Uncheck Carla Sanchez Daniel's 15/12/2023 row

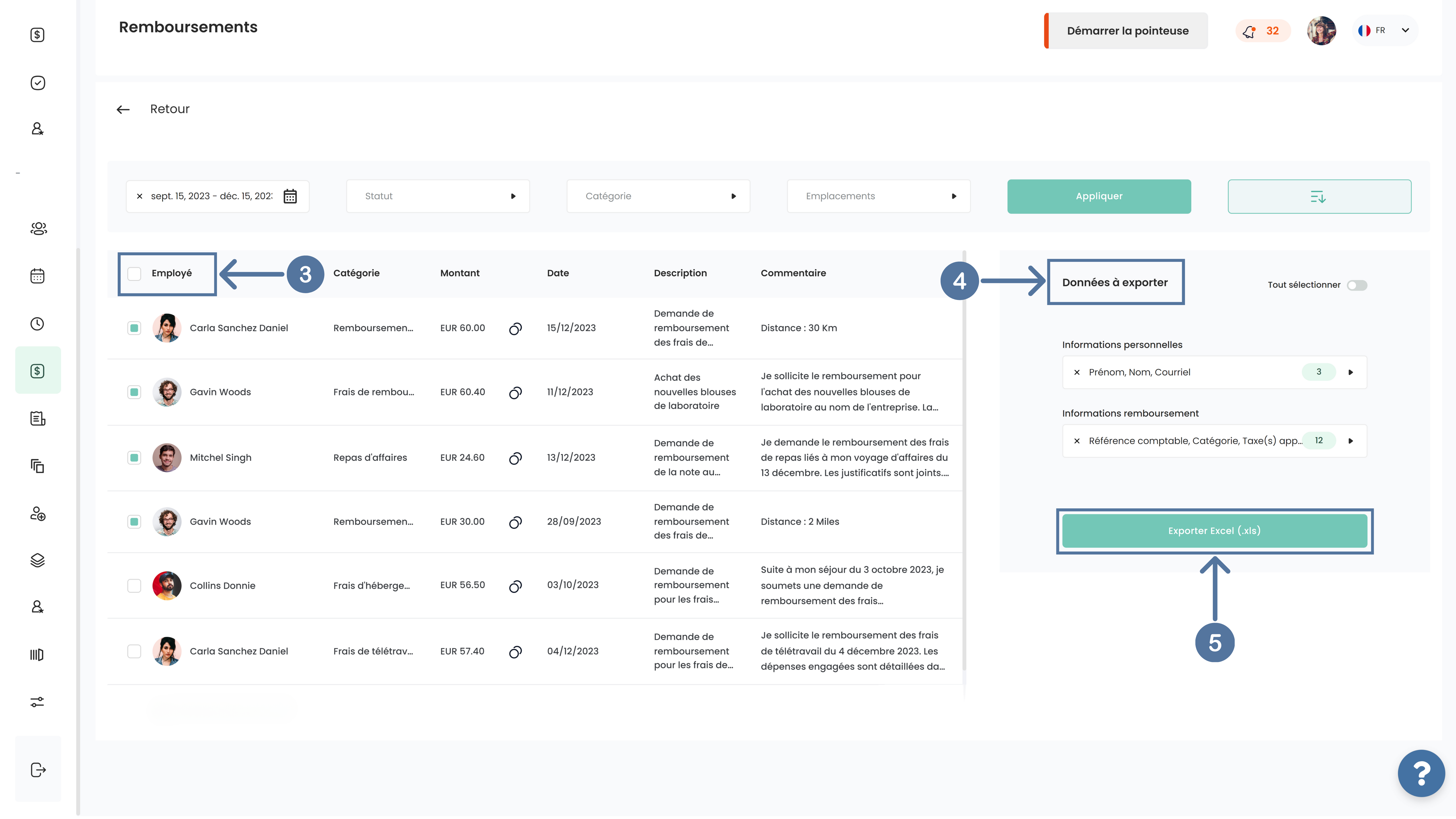[x=134, y=328]
